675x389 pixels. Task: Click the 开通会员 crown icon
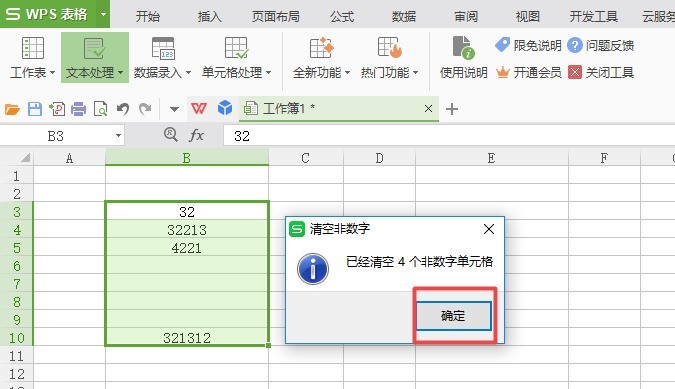(502, 72)
